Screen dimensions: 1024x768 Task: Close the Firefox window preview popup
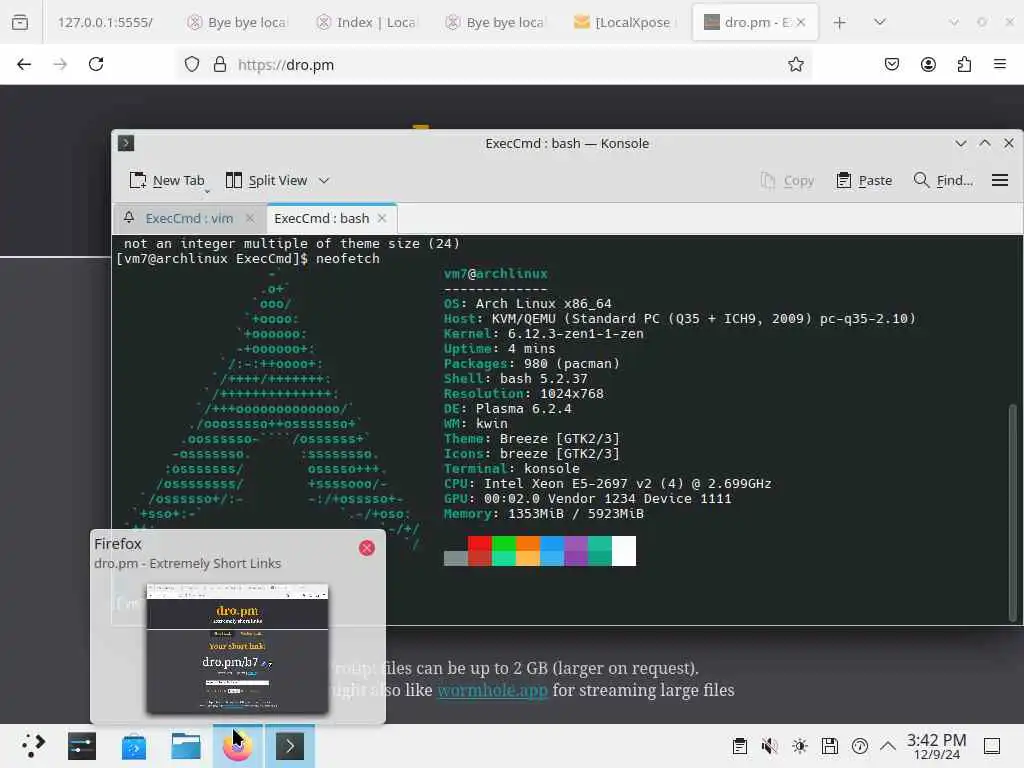click(x=366, y=548)
